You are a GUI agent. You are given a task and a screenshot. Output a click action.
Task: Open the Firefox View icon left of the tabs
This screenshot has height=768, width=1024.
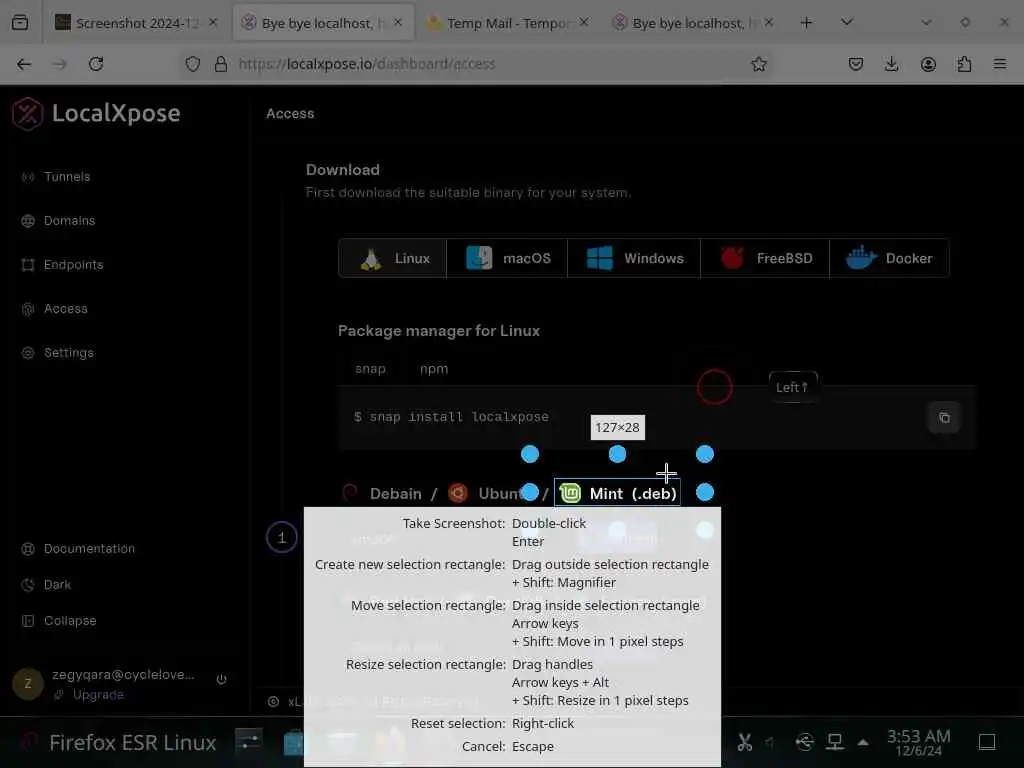point(20,23)
